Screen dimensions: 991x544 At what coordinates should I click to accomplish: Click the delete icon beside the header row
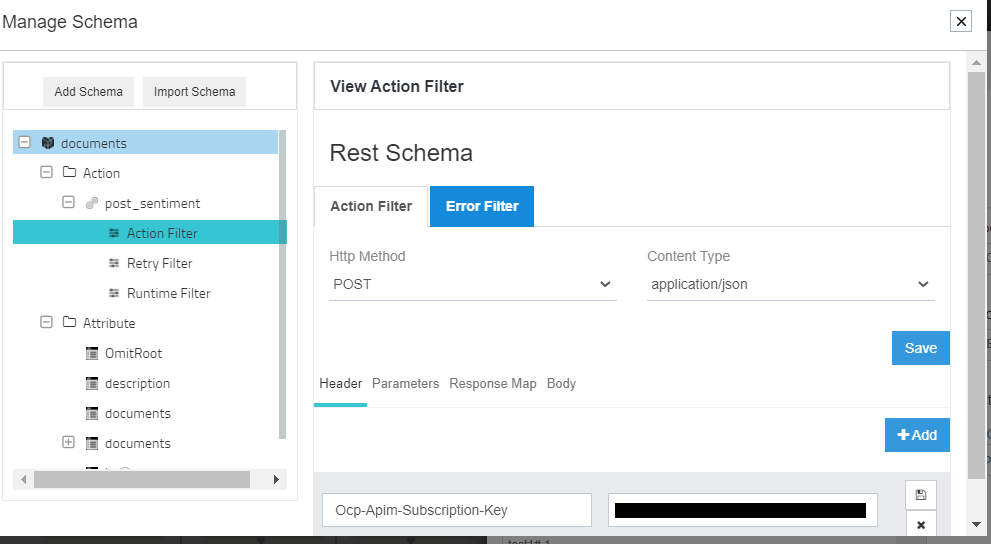[921, 524]
